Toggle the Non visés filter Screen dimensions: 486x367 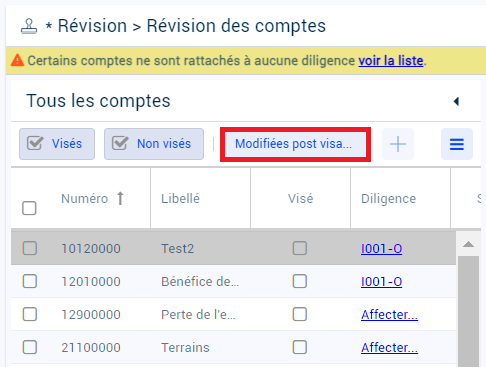click(x=154, y=144)
